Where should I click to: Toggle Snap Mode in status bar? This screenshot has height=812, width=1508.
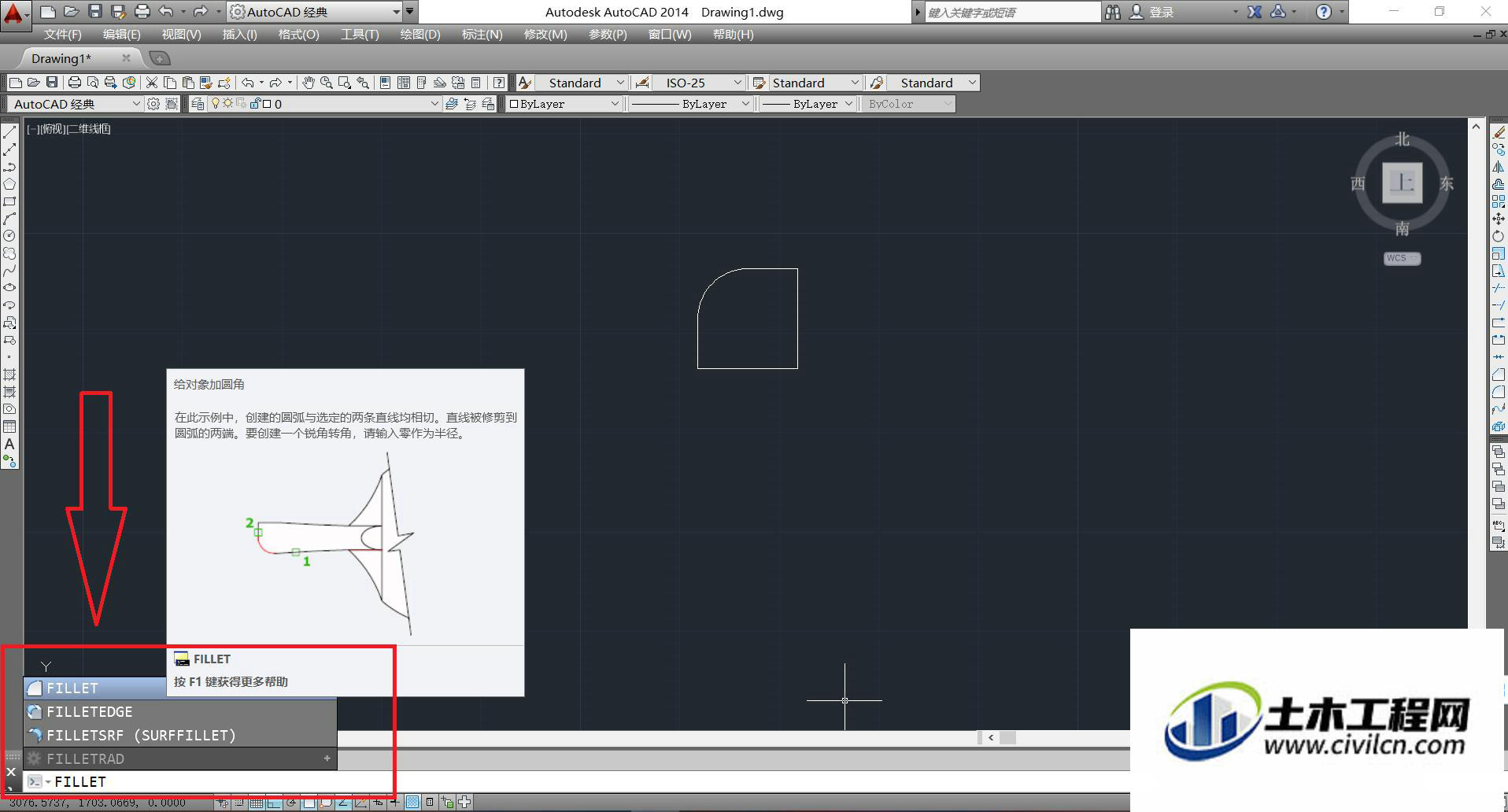click(x=239, y=803)
